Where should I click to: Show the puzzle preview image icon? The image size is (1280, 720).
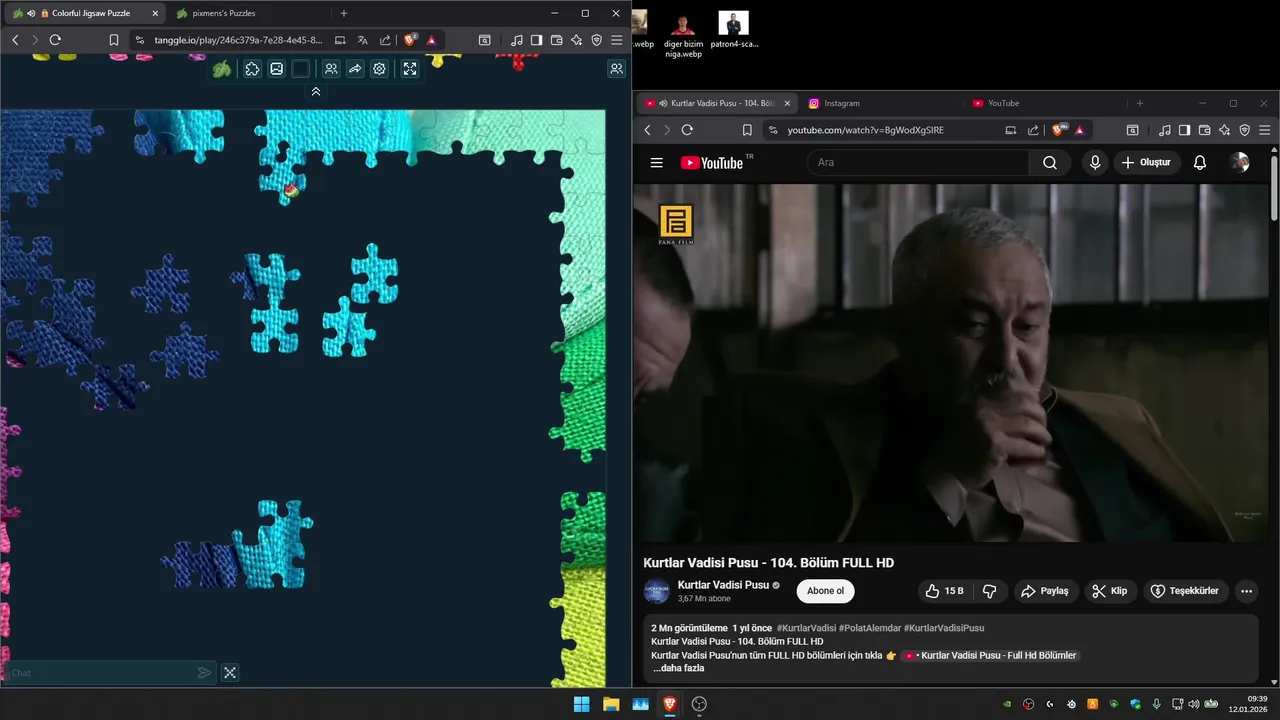(276, 69)
